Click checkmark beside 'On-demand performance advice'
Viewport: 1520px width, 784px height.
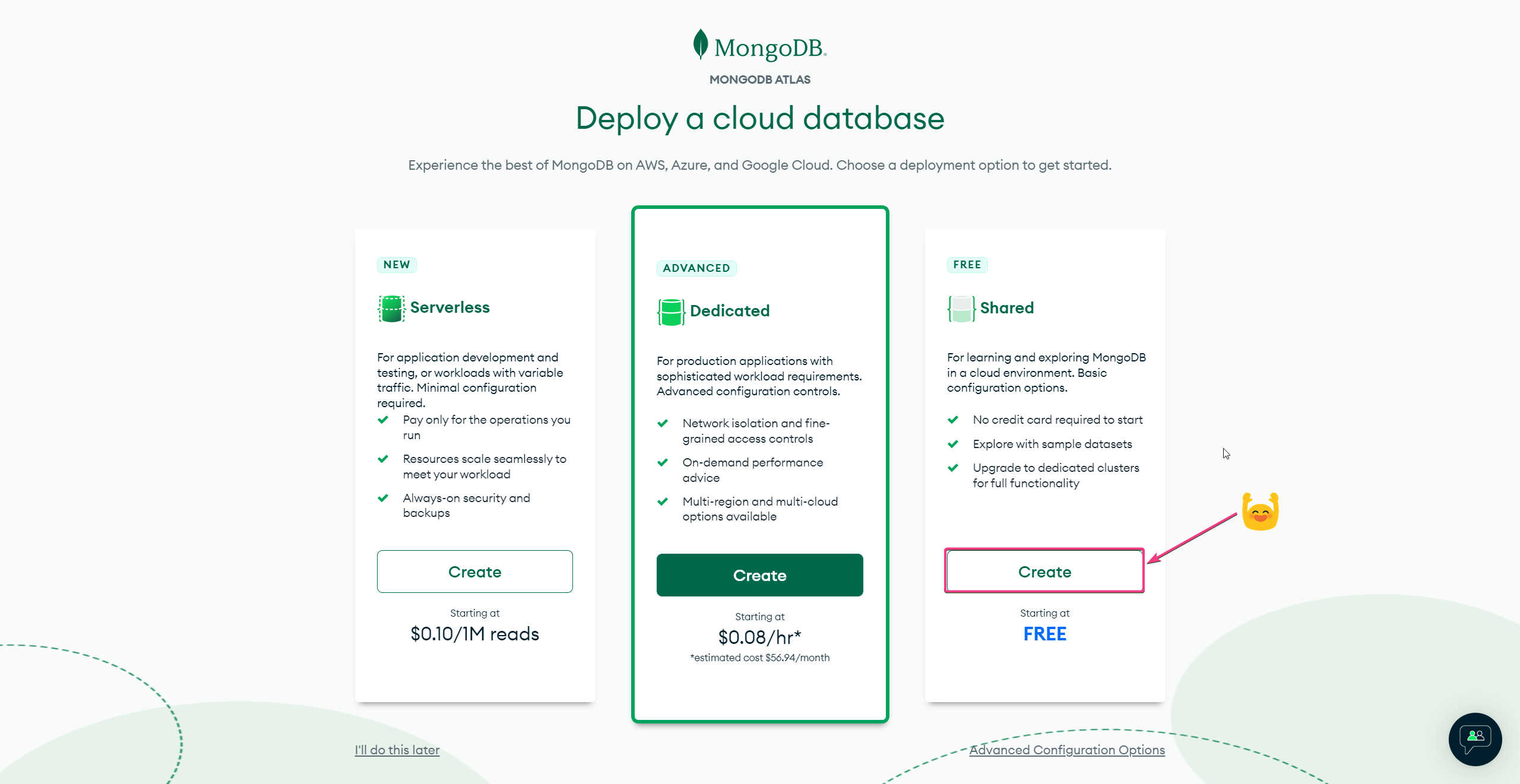click(663, 462)
